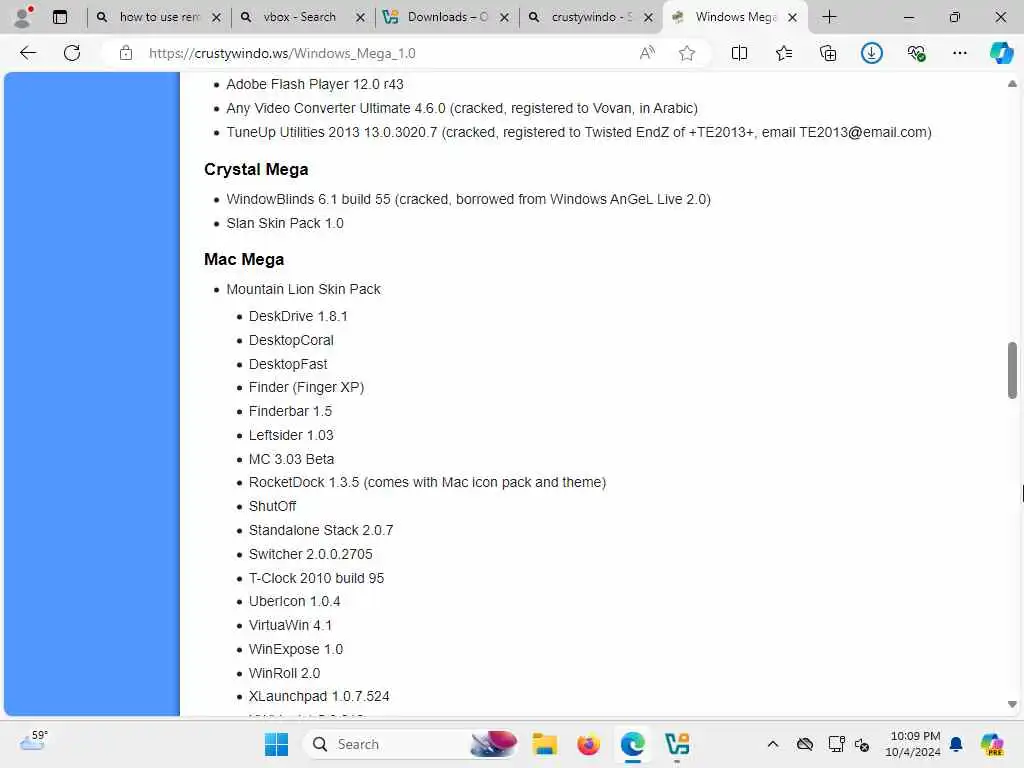Show hidden system tray icons
This screenshot has width=1024, height=768.
773,744
